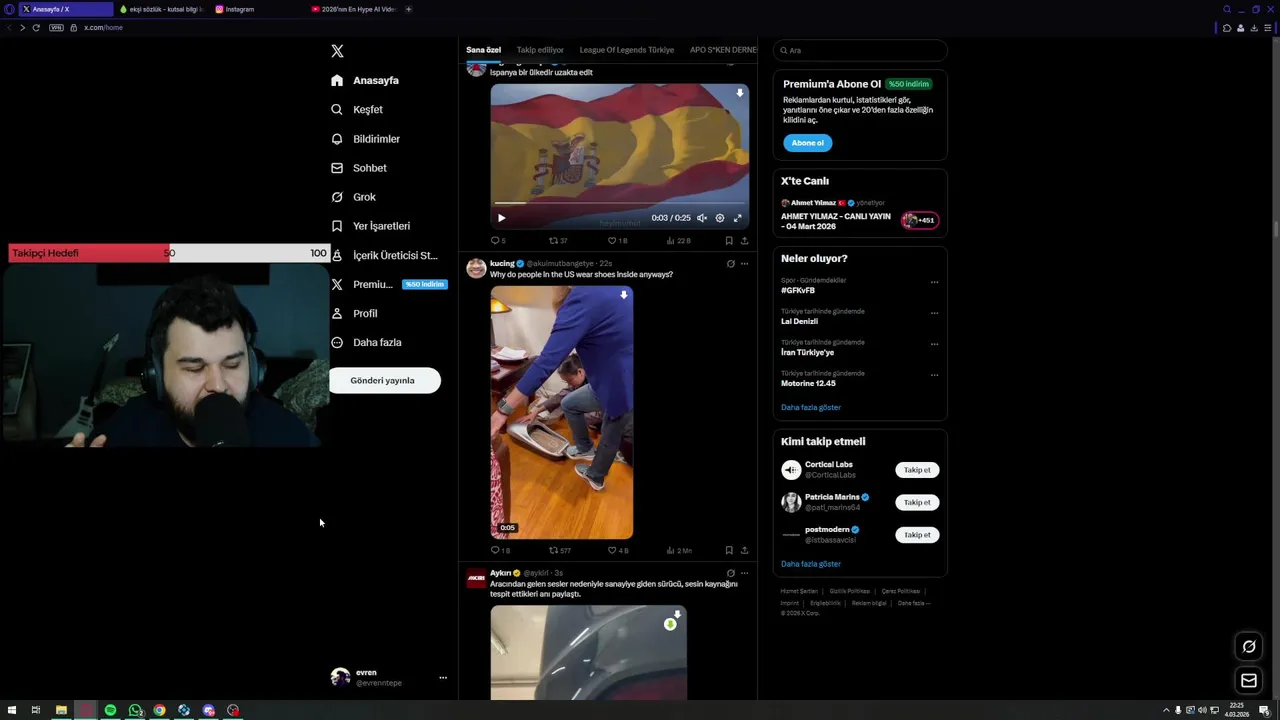Open Spotify from the taskbar

pyautogui.click(x=110, y=710)
